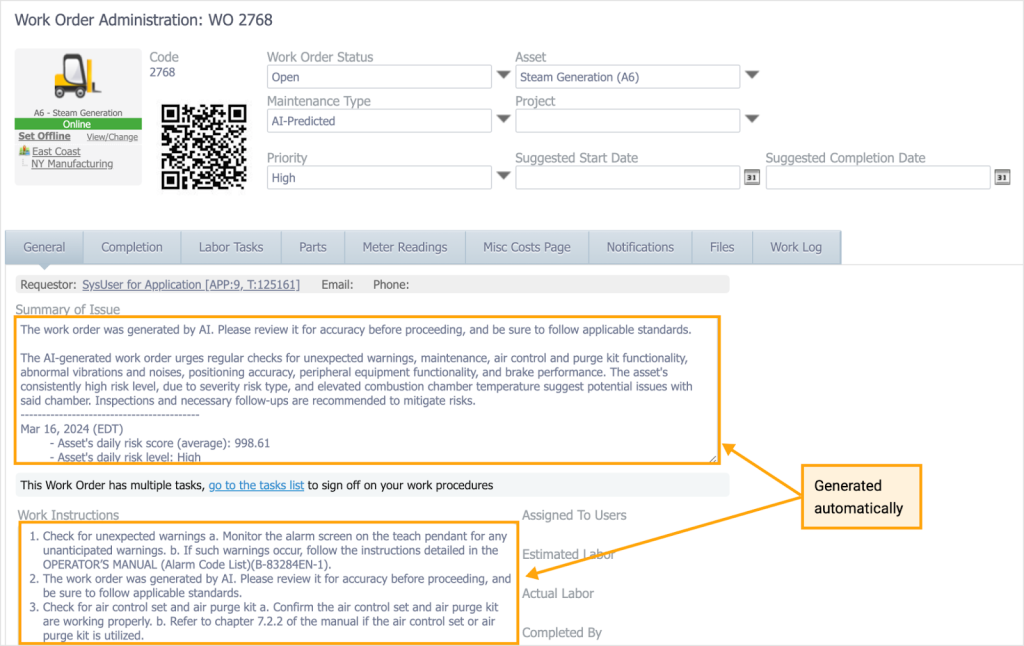Image resolution: width=1024 pixels, height=646 pixels.
Task: Click the View/Change link
Action: 112,137
